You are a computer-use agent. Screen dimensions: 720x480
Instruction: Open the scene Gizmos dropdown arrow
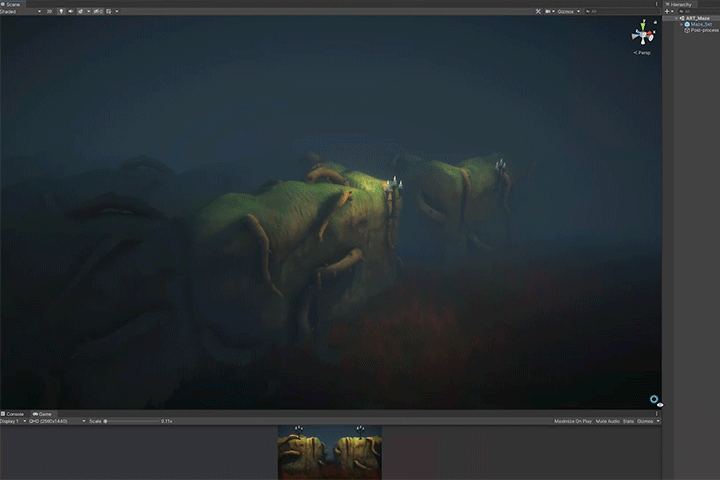tap(579, 11)
